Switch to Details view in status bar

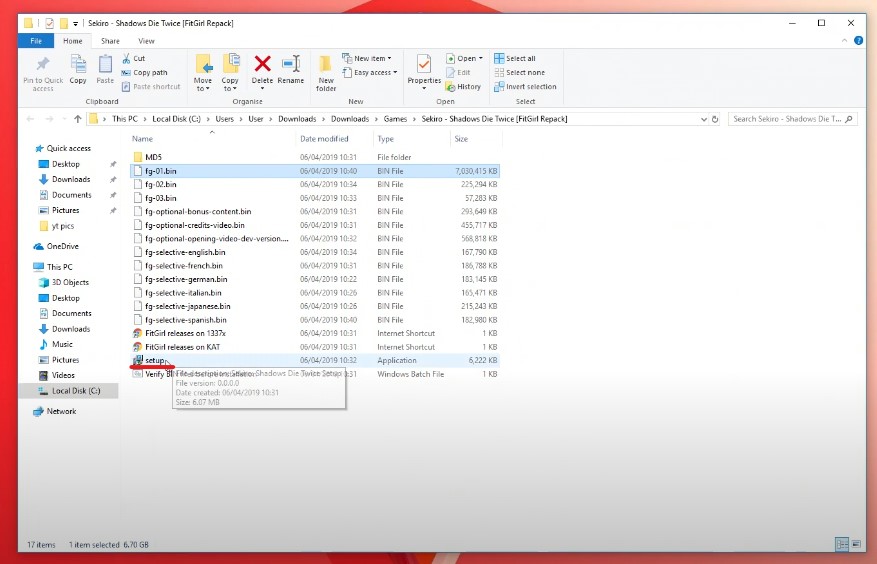(842, 544)
